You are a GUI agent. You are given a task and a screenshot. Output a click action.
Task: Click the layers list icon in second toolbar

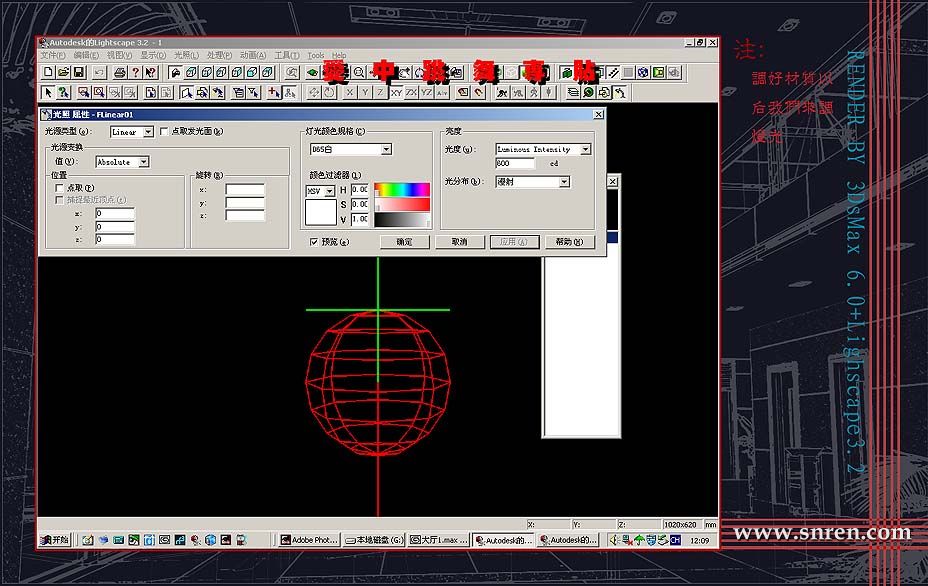click(x=572, y=92)
